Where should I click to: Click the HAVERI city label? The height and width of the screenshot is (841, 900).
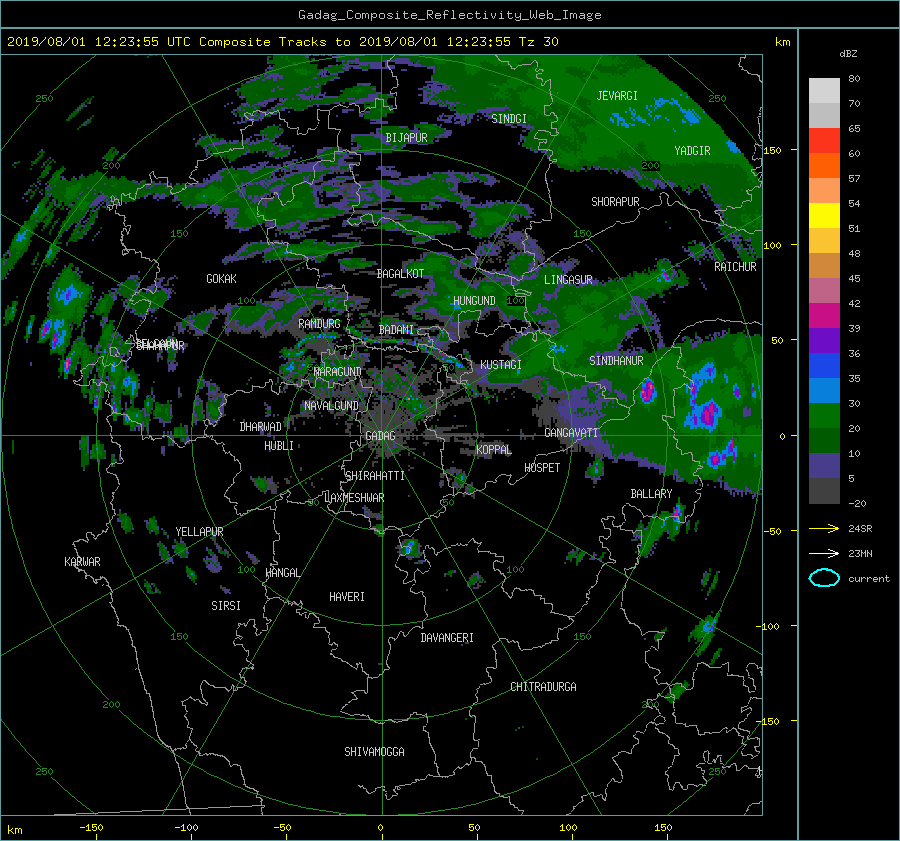347,597
